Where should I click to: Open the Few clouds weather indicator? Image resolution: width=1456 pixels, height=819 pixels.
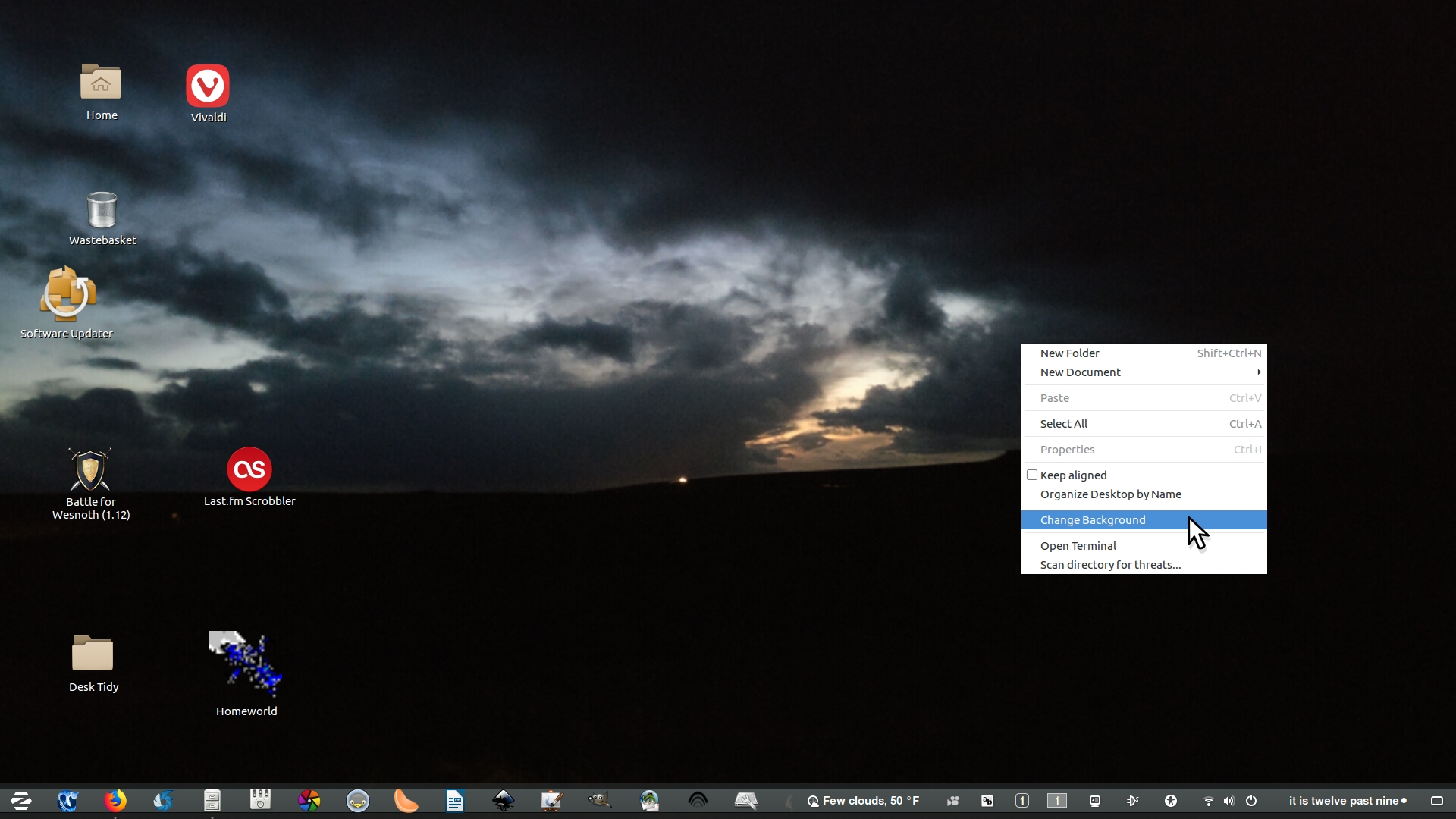point(863,801)
